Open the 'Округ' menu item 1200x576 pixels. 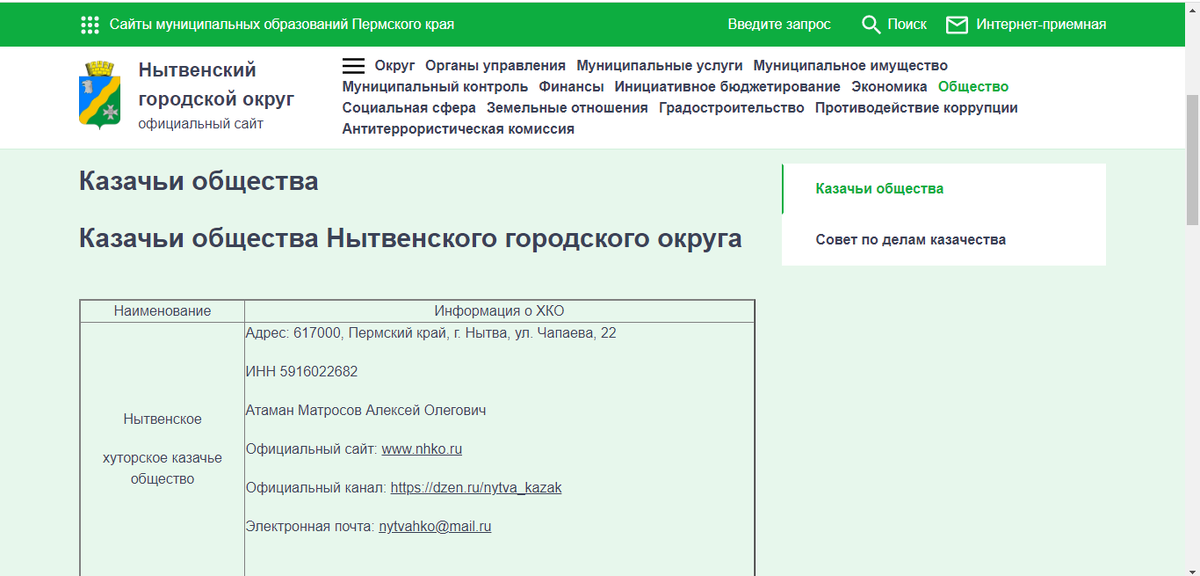tap(395, 66)
